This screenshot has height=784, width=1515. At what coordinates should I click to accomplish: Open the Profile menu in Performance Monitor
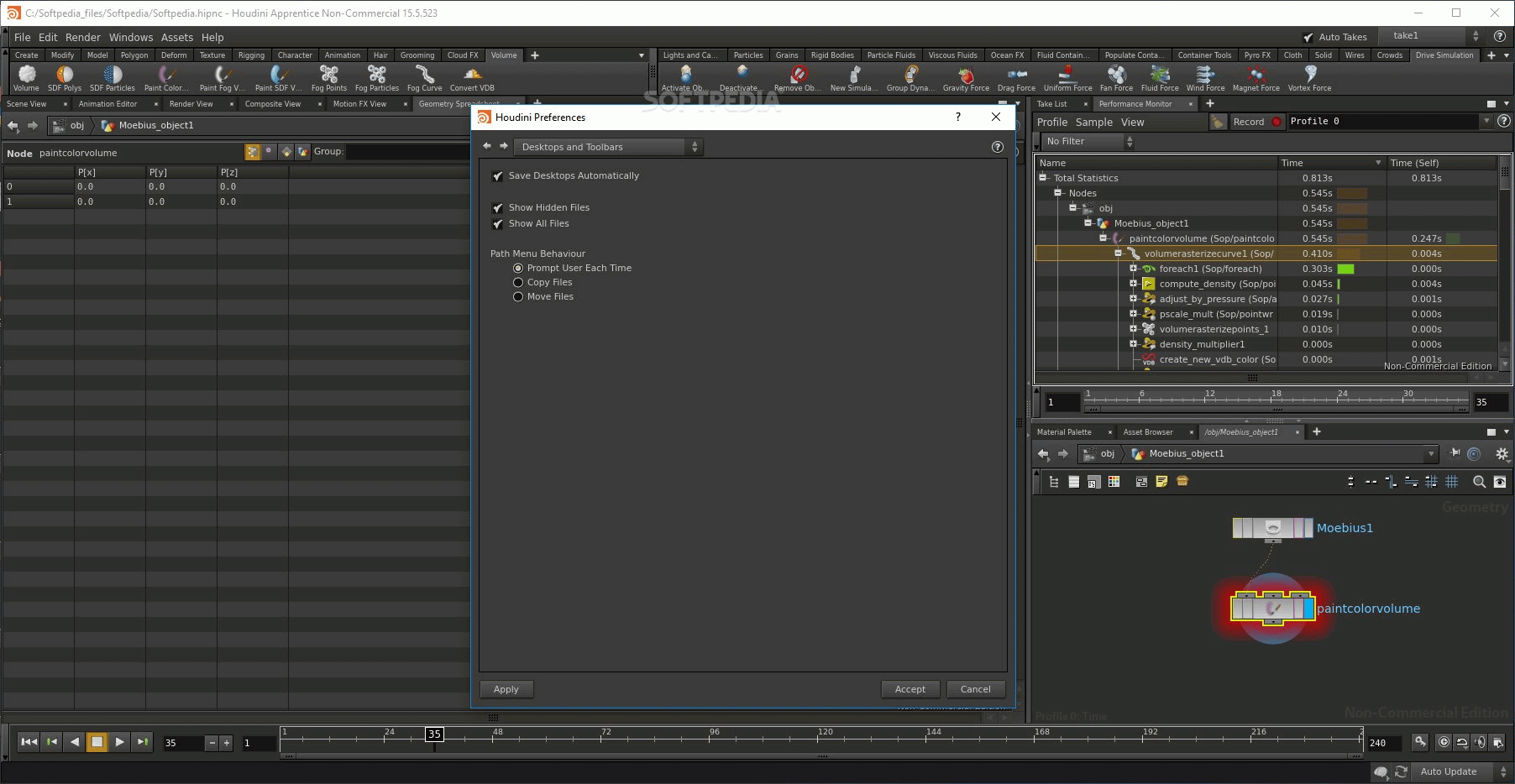pyautogui.click(x=1052, y=123)
